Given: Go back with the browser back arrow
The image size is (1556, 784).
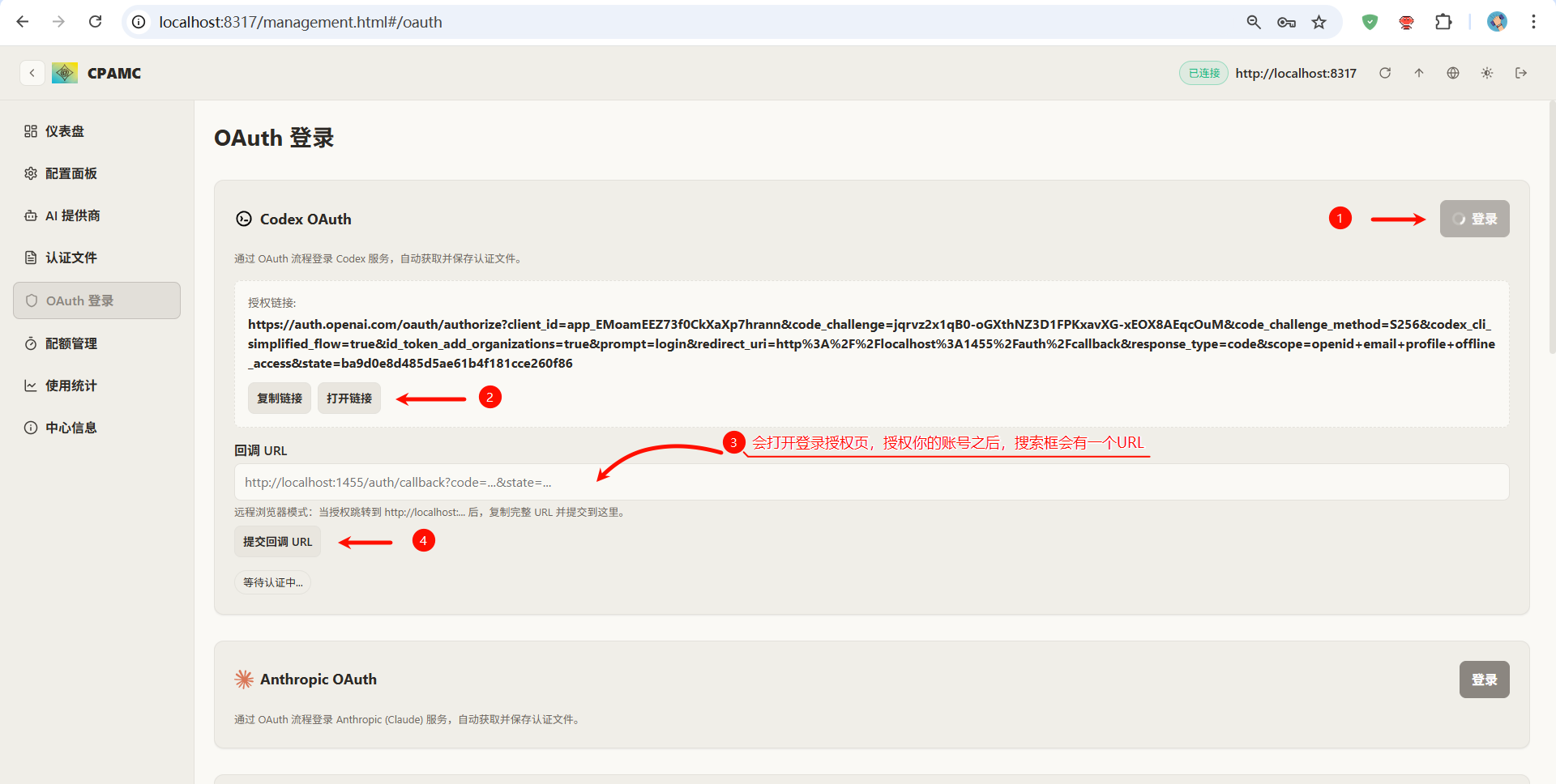Looking at the screenshot, I should tap(23, 22).
